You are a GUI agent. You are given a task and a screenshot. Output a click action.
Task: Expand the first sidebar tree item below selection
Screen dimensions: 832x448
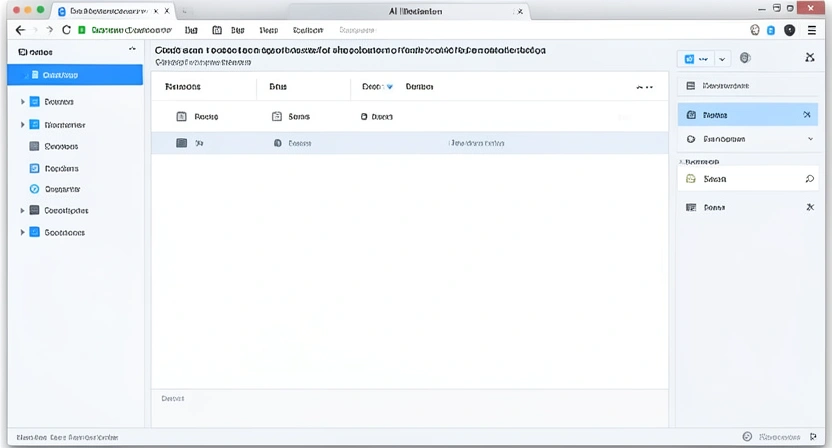pyautogui.click(x=22, y=101)
